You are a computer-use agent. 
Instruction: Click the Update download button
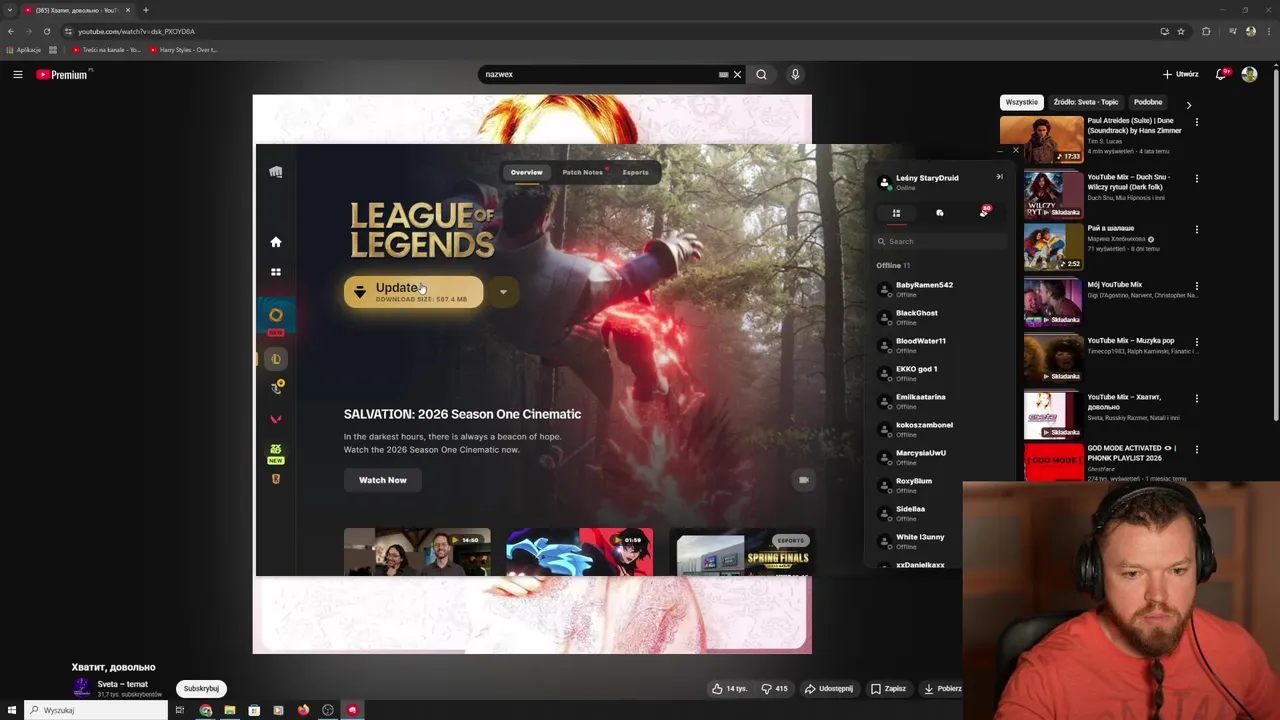tap(414, 292)
